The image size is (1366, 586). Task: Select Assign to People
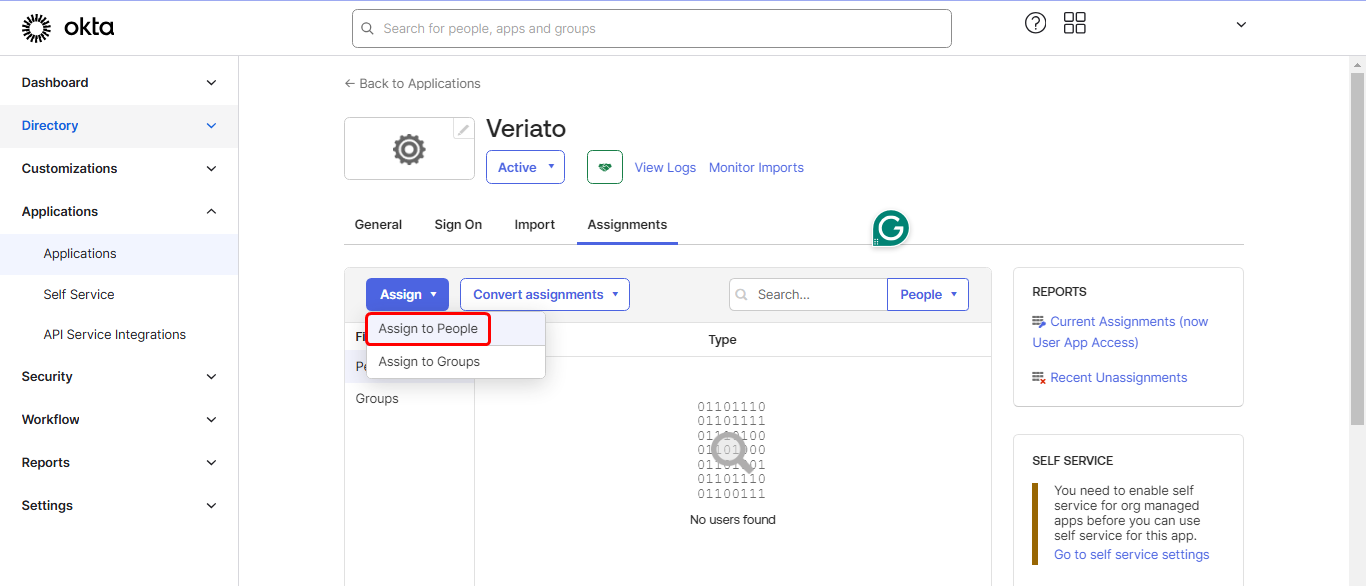coord(428,329)
